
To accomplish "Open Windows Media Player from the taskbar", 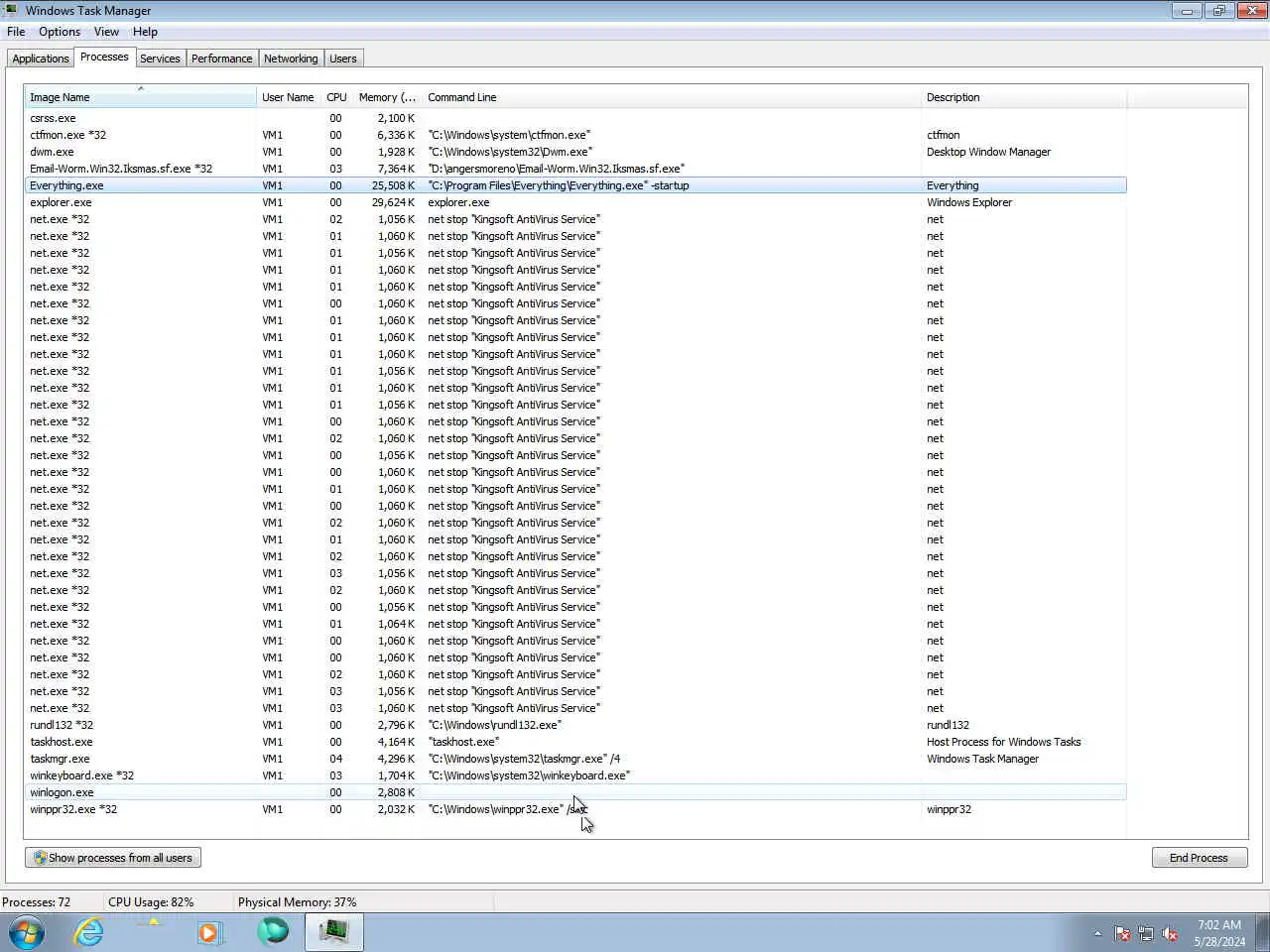I will [208, 932].
